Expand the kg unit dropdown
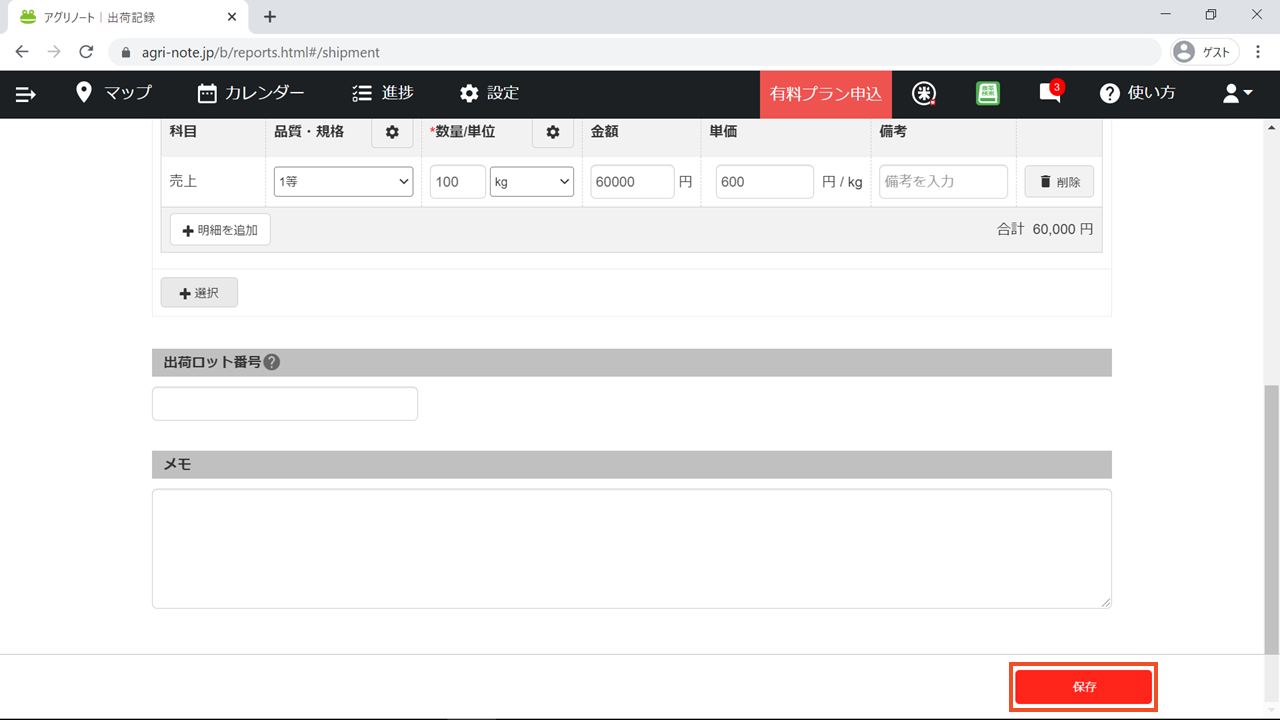This screenshot has width=1280, height=720. (x=532, y=181)
